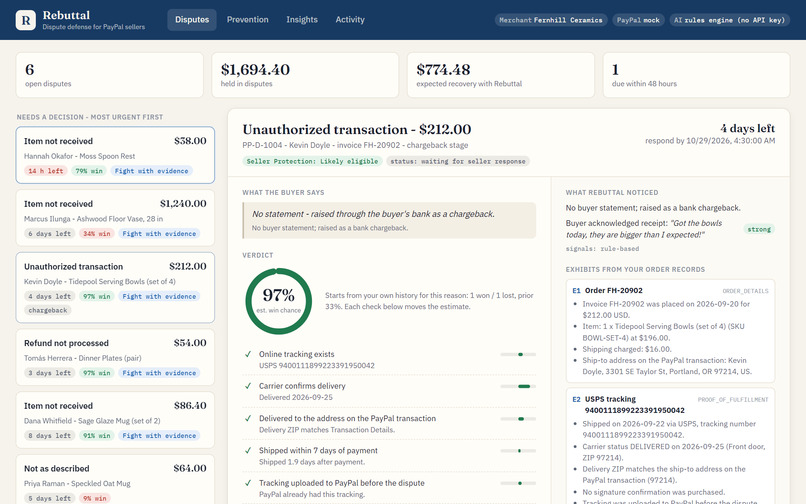Click checkmark beside Shipped within 7 days

248,450
